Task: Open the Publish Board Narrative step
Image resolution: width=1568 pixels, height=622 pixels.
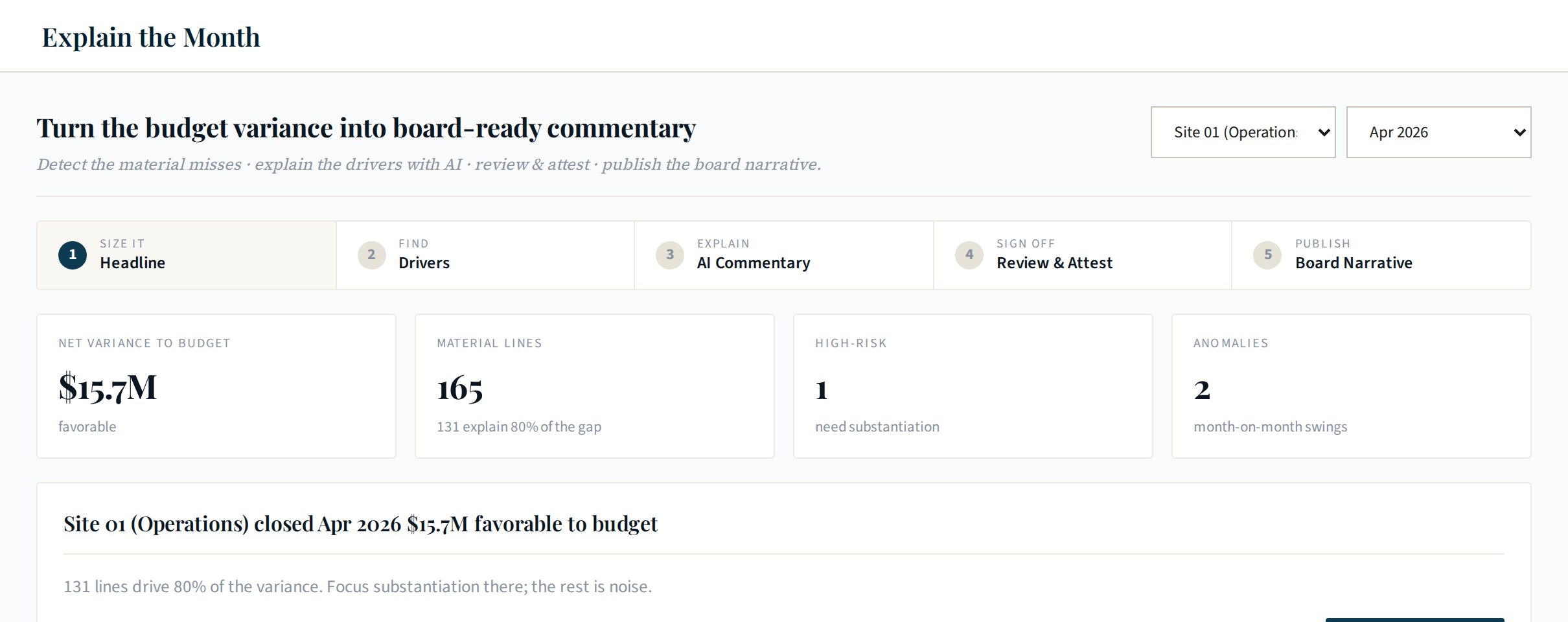Action: (1381, 255)
